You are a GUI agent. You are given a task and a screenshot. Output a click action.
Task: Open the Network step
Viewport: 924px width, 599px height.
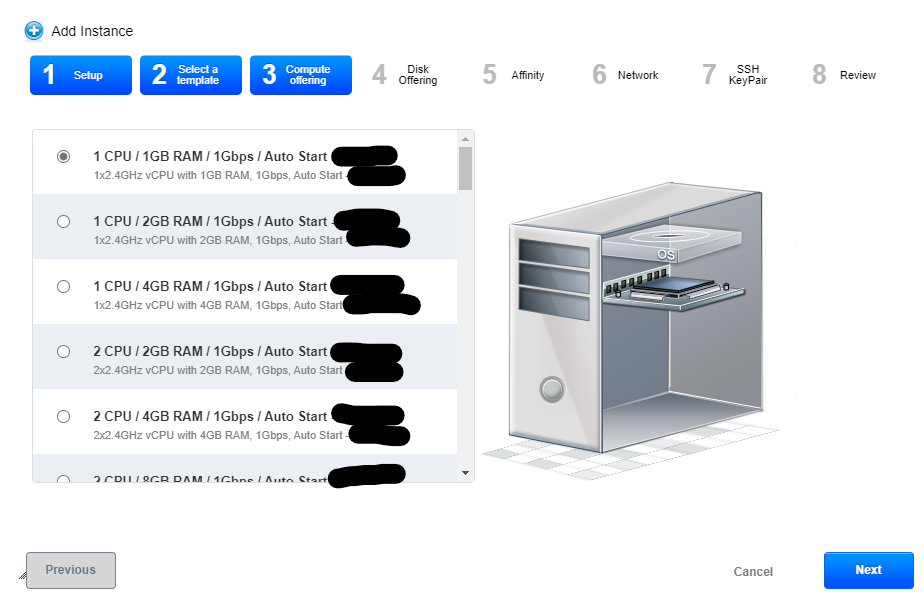point(624,75)
